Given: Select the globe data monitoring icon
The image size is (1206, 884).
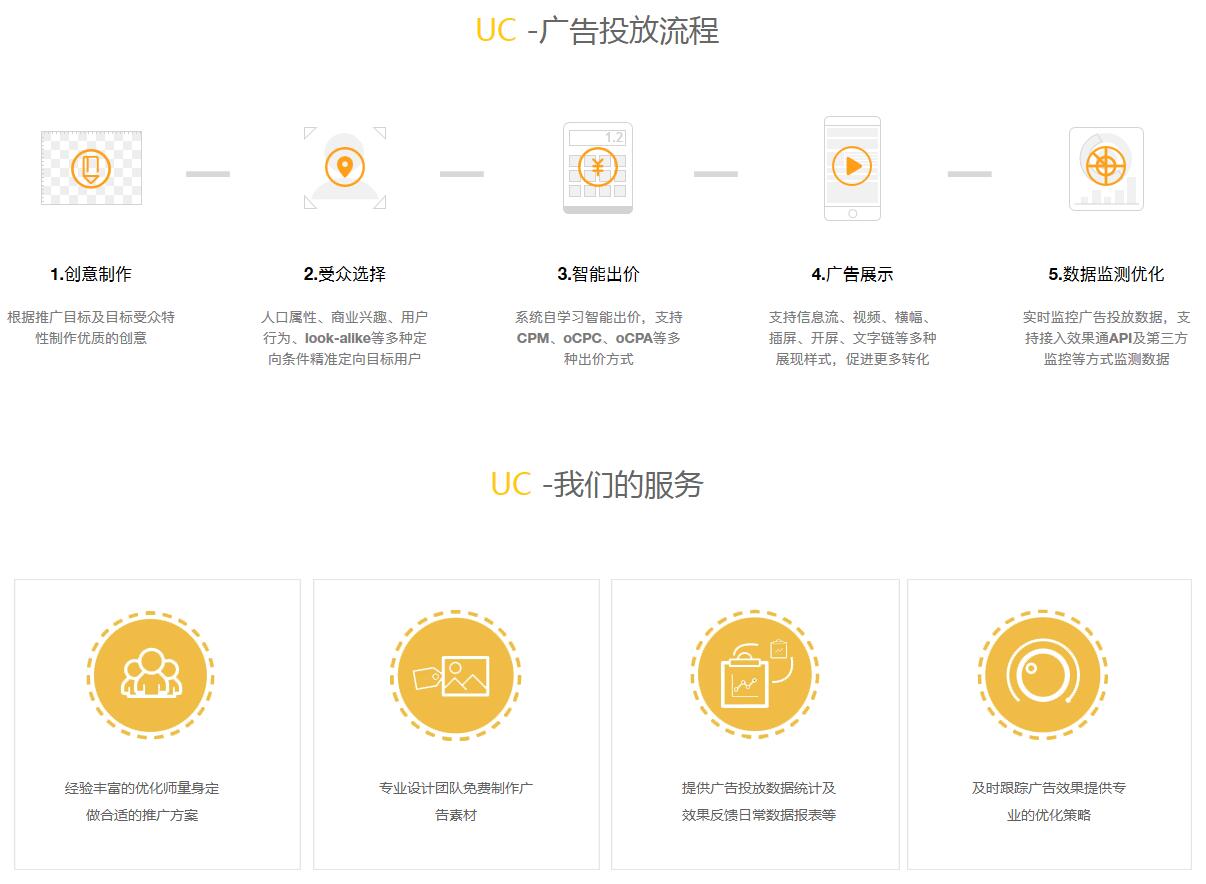Looking at the screenshot, I should (x=1104, y=168).
